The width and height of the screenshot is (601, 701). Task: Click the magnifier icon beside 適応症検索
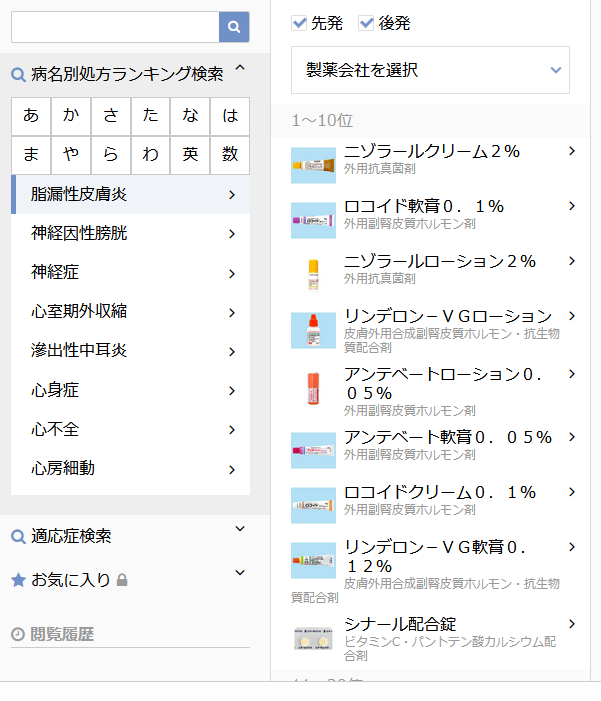[x=18, y=536]
